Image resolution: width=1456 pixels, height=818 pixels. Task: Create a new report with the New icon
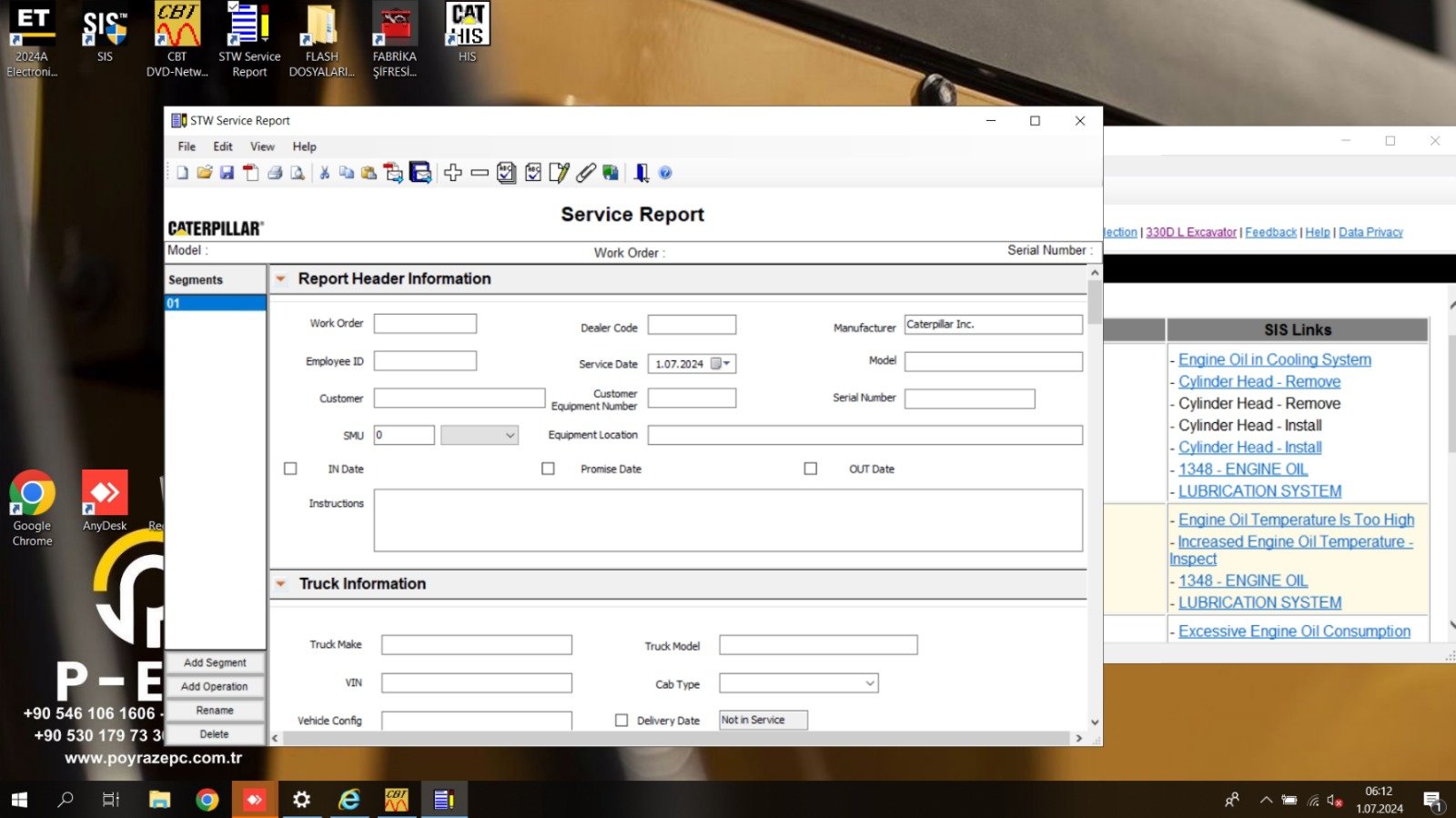coord(182,173)
